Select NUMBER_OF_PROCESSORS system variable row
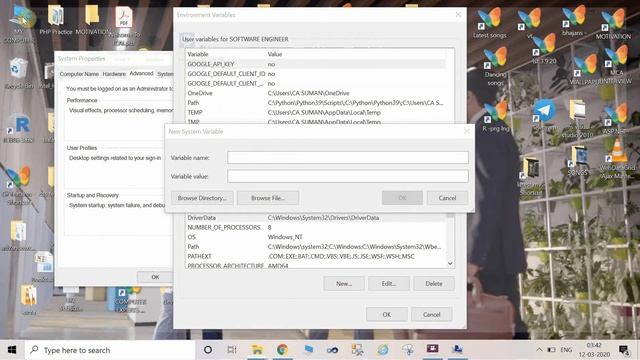The width and height of the screenshot is (640, 360). coord(316,227)
